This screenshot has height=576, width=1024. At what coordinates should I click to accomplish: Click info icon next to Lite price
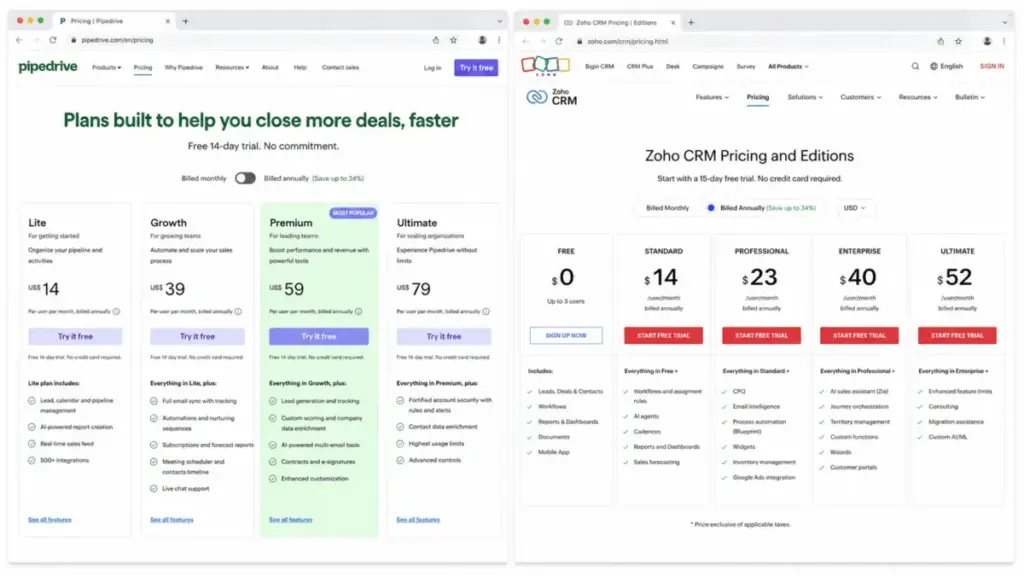pyautogui.click(x=116, y=312)
